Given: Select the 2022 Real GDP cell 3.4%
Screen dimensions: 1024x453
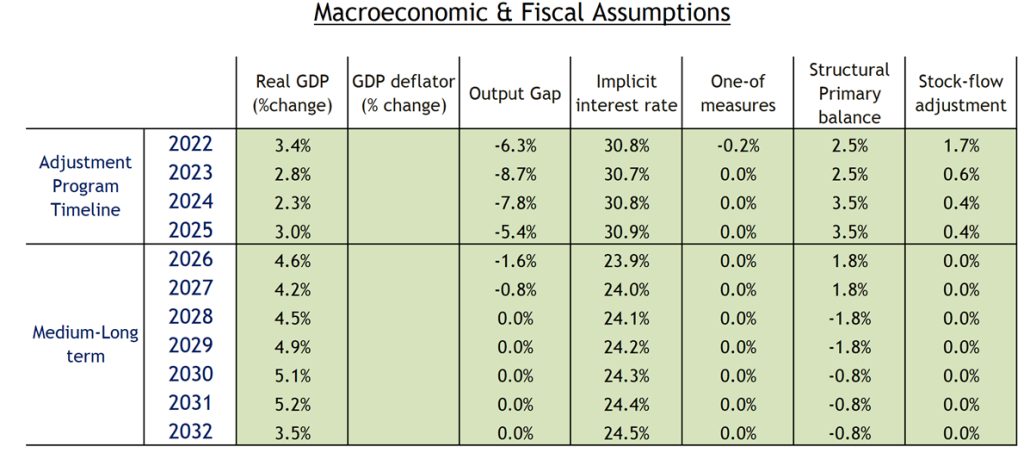Looking at the screenshot, I should coord(292,146).
